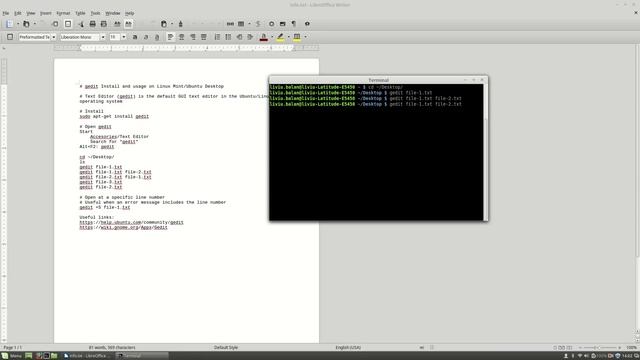Open the Format menu
This screenshot has height=360, width=640.
point(63,13)
